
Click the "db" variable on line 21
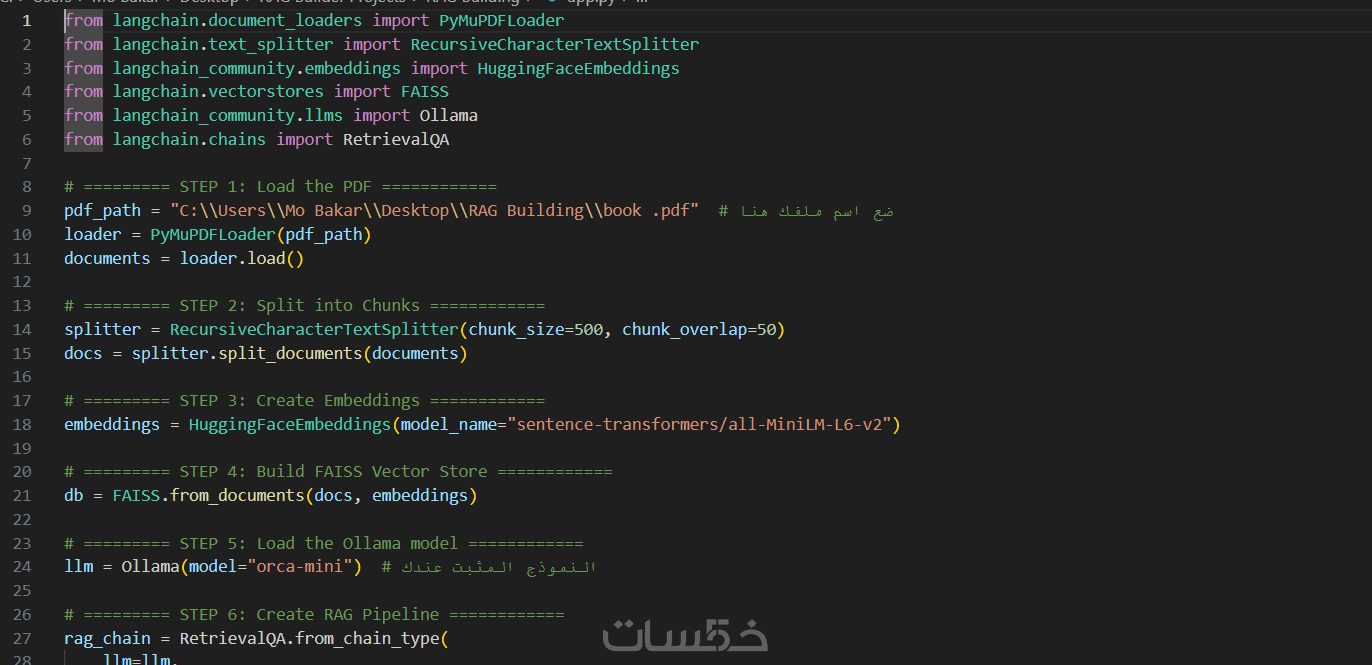click(x=73, y=495)
